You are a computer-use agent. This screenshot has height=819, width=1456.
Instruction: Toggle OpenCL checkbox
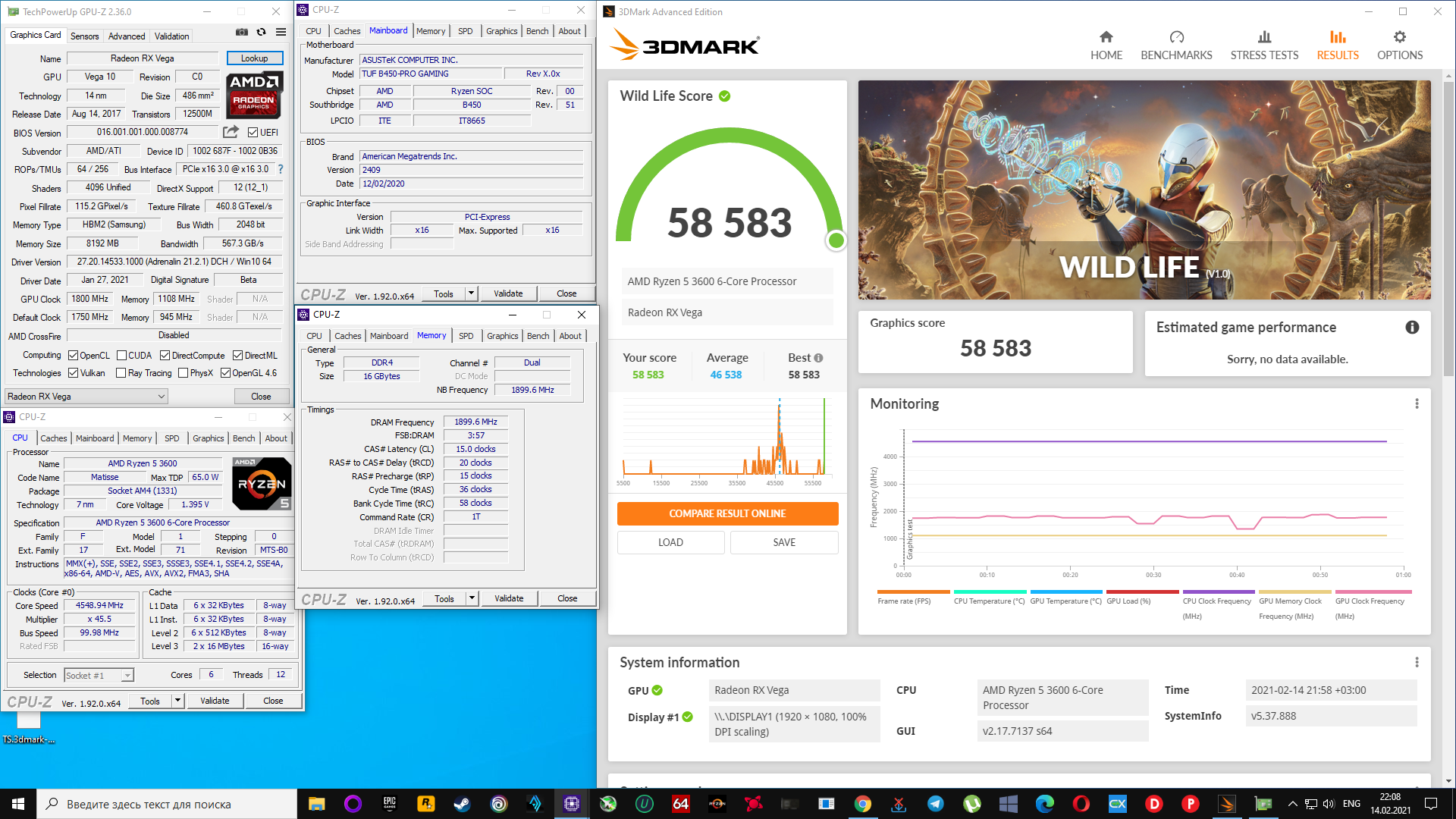tap(74, 356)
